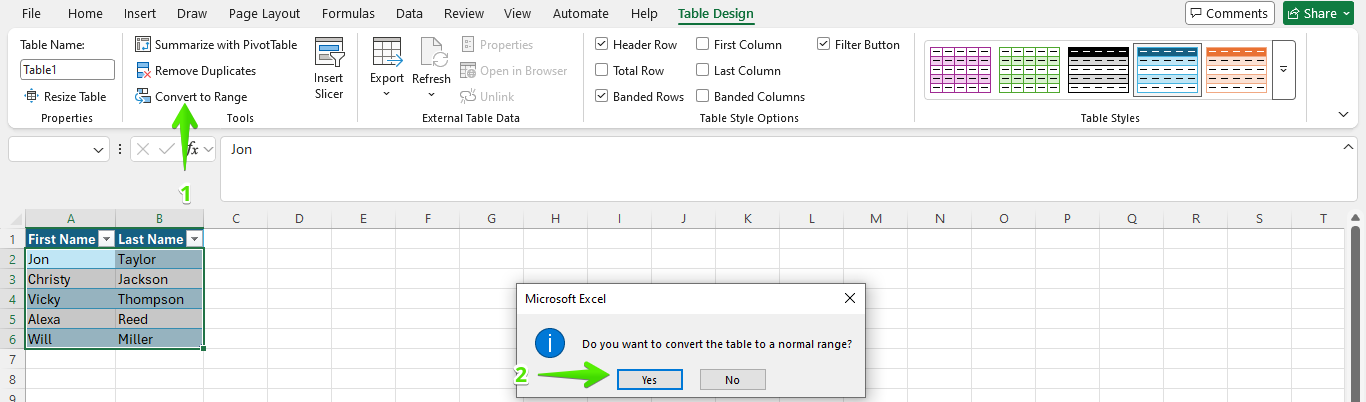Viewport: 1366px width, 402px height.
Task: Click the insert function fx icon
Action: (193, 149)
